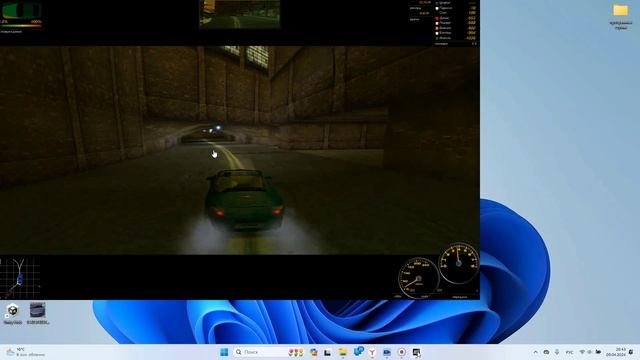The height and width of the screenshot is (360, 640).
Task: Open the taskbar clock and date
Action: (616, 352)
